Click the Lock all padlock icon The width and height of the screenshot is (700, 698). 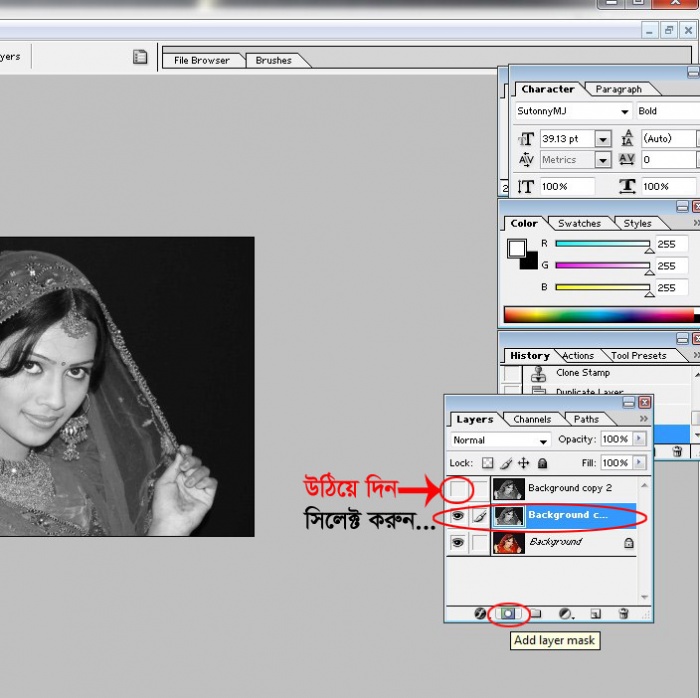pos(542,464)
